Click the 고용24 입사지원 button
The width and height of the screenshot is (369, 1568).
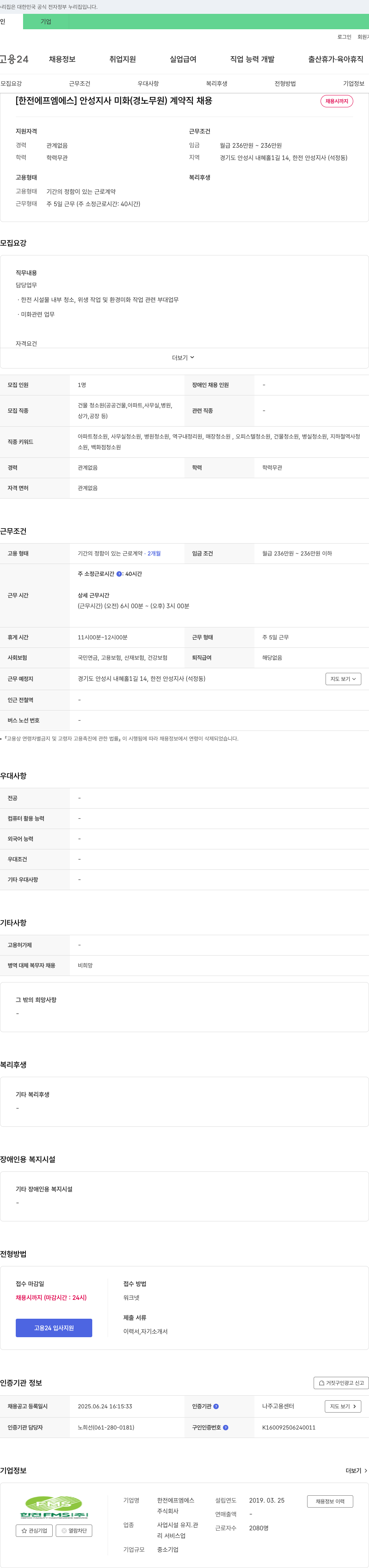coord(54,1328)
